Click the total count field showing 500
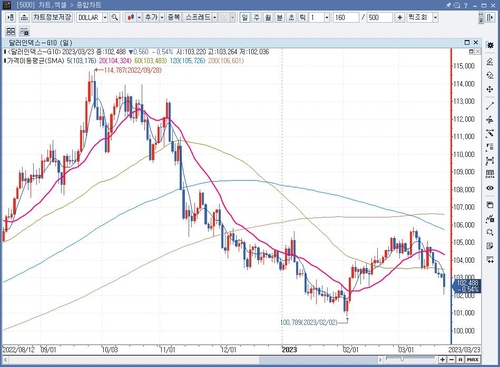 point(380,17)
